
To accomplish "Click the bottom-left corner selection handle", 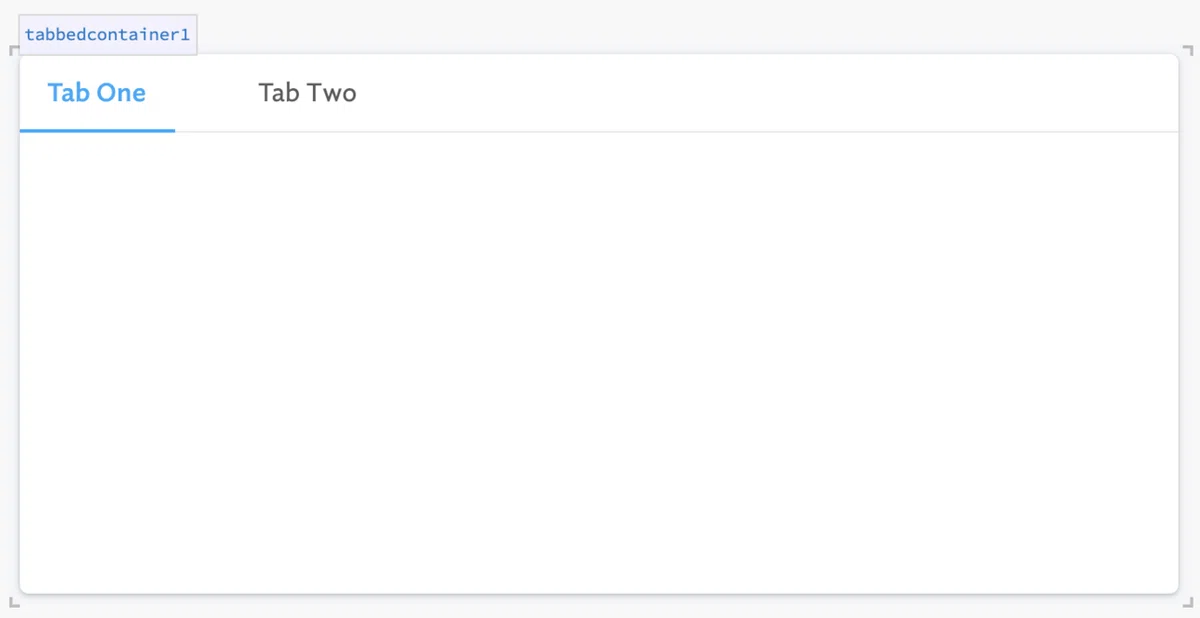I will tap(14, 600).
